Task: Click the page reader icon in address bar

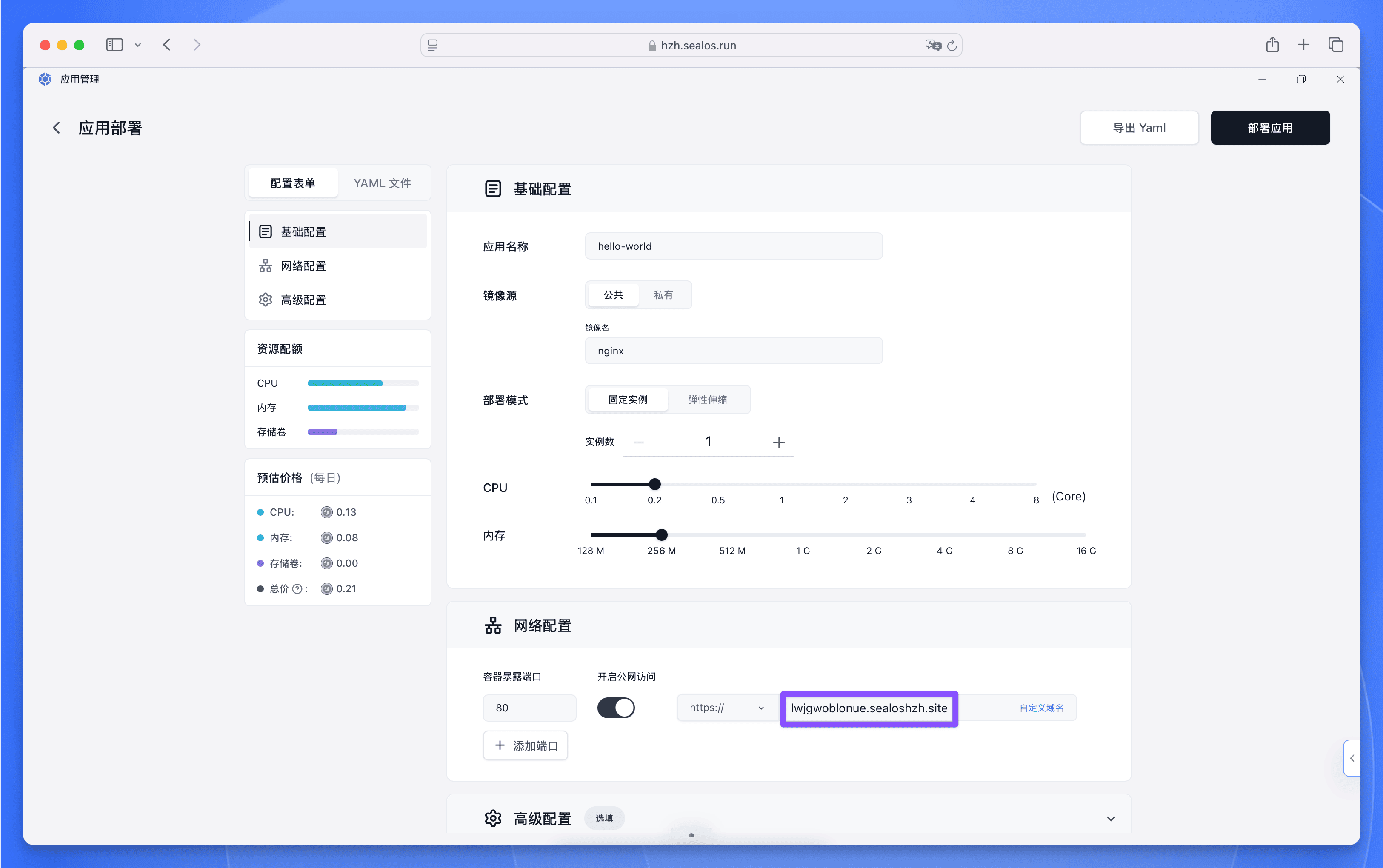Action: [x=433, y=46]
